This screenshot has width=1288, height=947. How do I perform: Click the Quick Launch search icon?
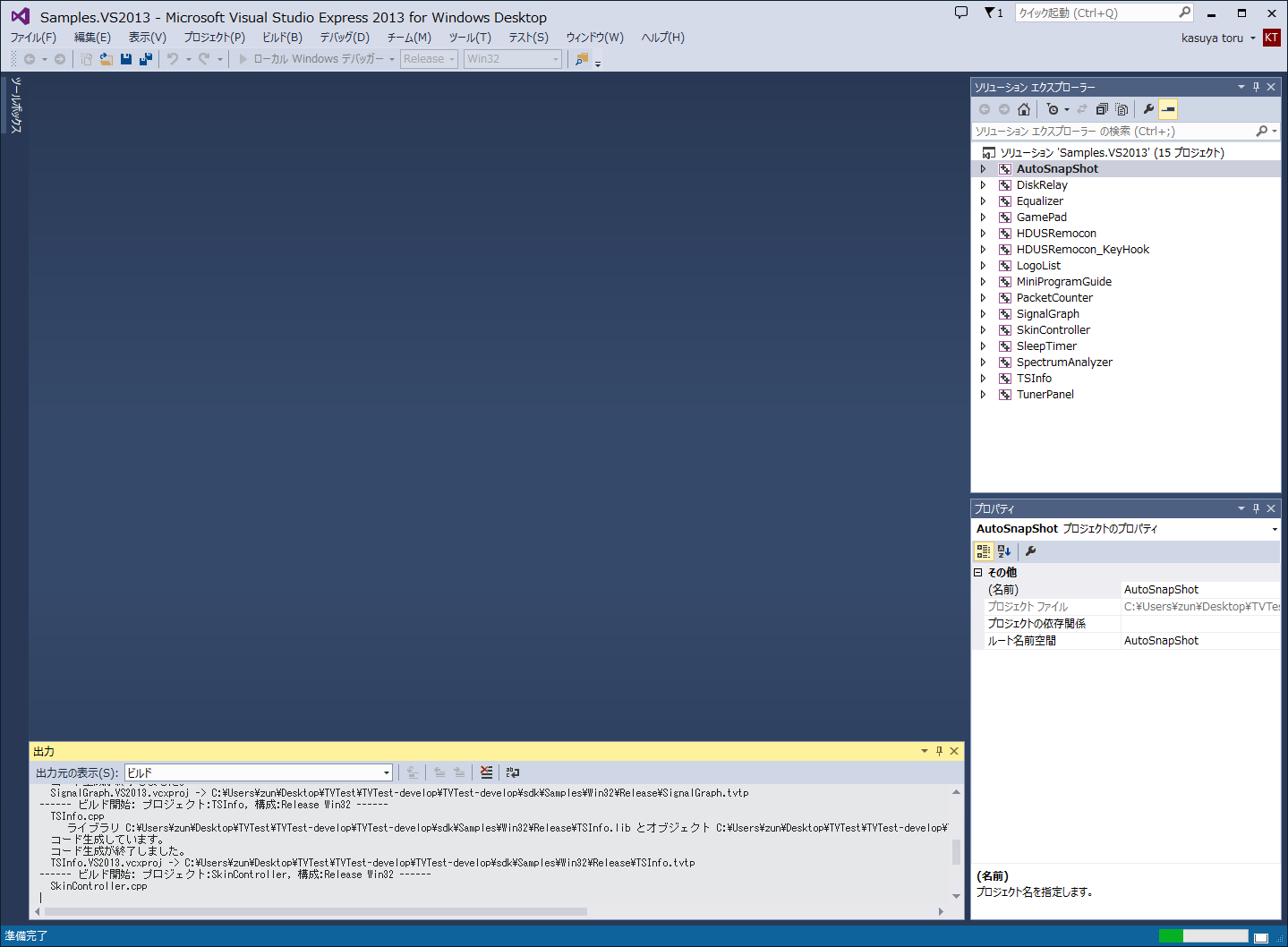[1184, 13]
